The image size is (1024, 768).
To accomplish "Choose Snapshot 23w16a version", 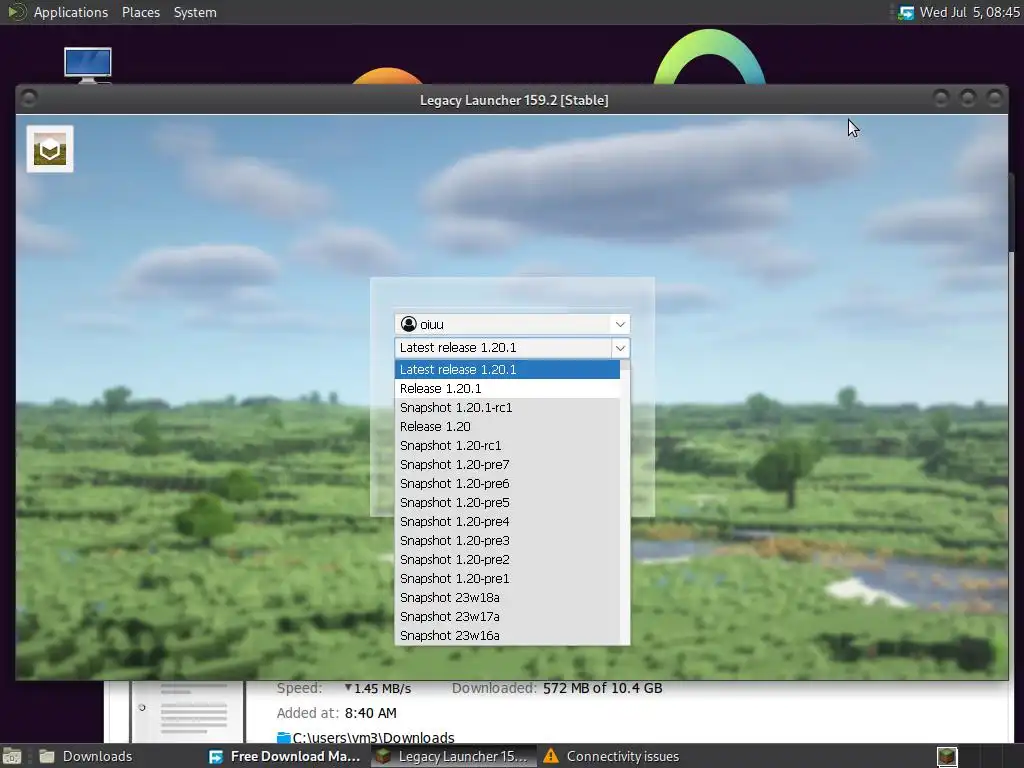I will (x=507, y=635).
